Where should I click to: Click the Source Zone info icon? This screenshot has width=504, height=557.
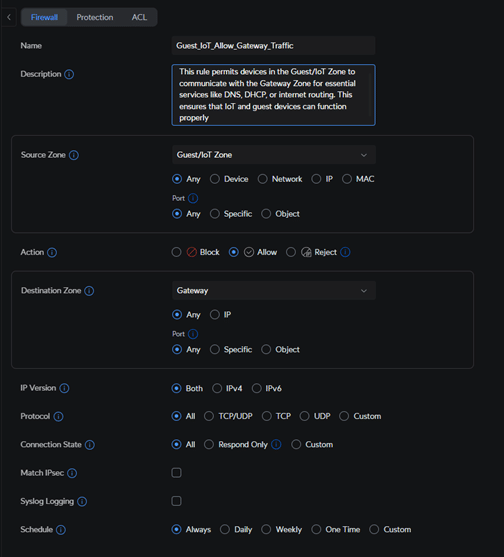pos(74,155)
